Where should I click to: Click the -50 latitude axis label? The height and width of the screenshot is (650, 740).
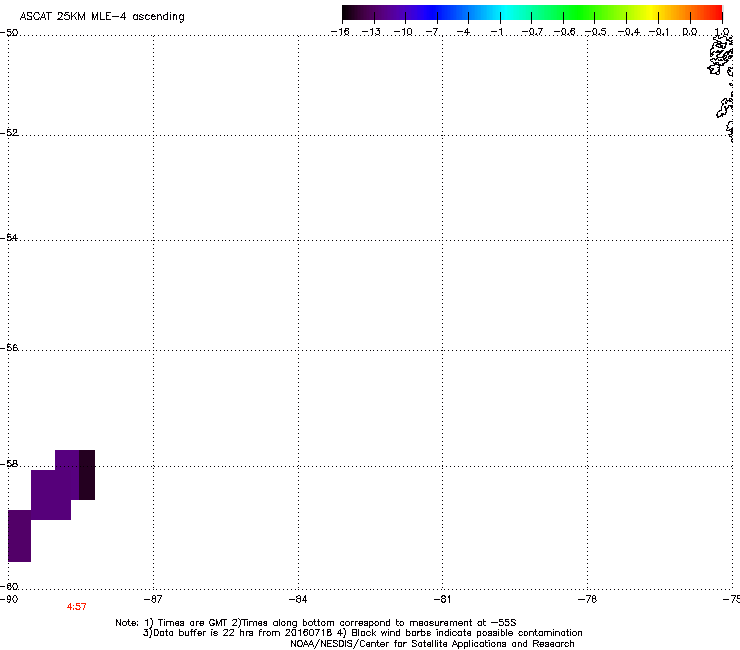[9, 33]
